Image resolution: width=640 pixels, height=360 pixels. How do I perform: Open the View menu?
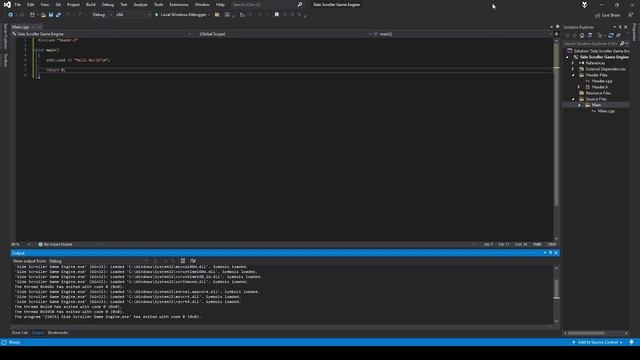[44, 4]
